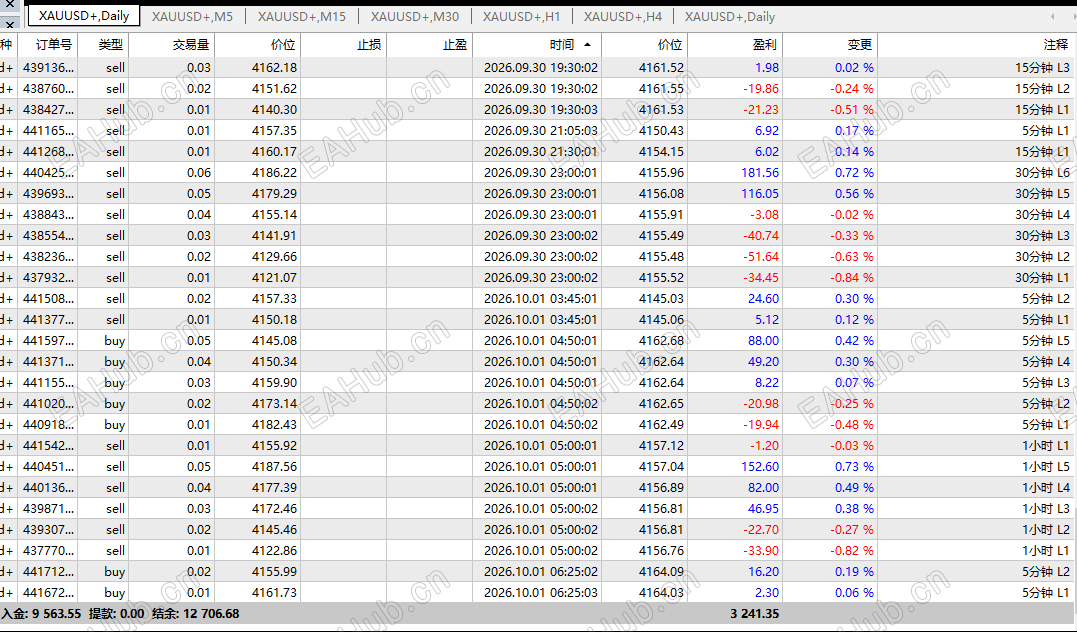Click the close price 4150.43

pyautogui.click(x=661, y=131)
